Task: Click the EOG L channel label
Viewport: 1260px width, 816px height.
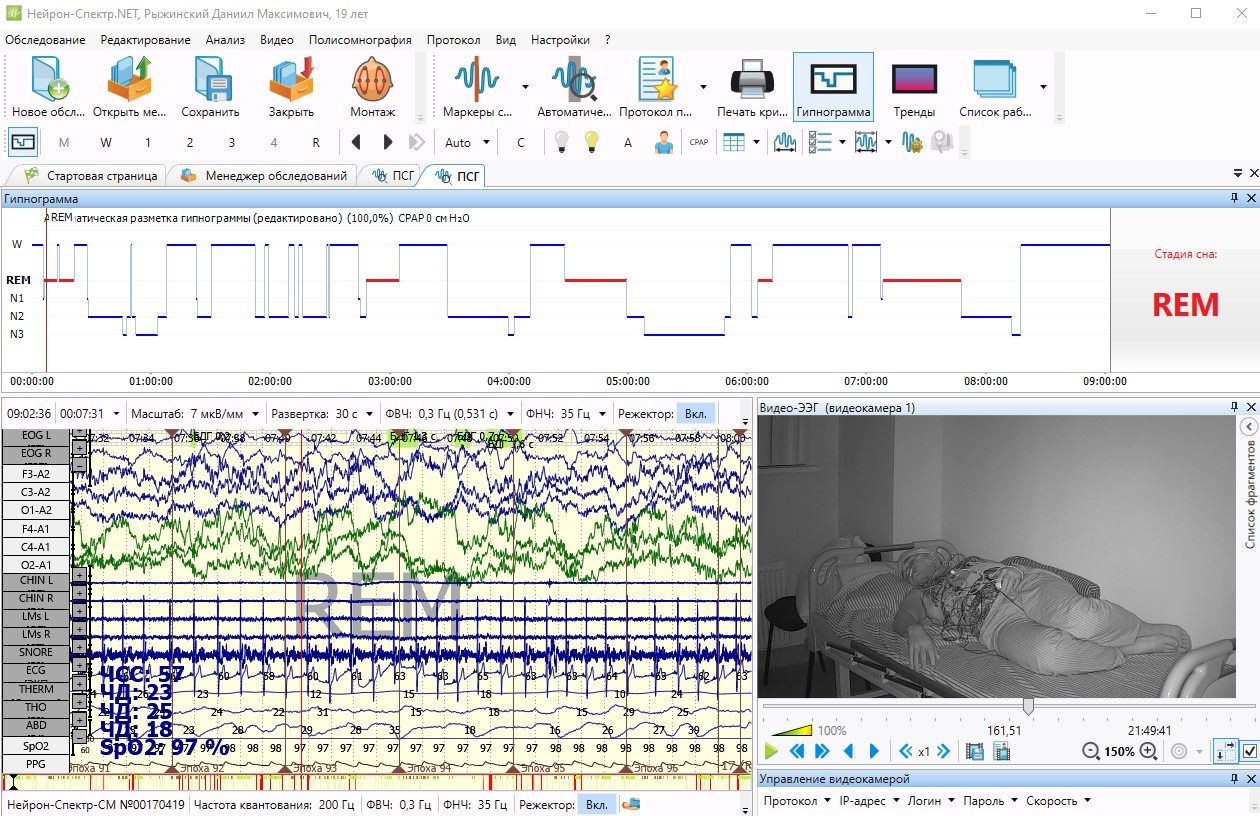Action: 36,436
